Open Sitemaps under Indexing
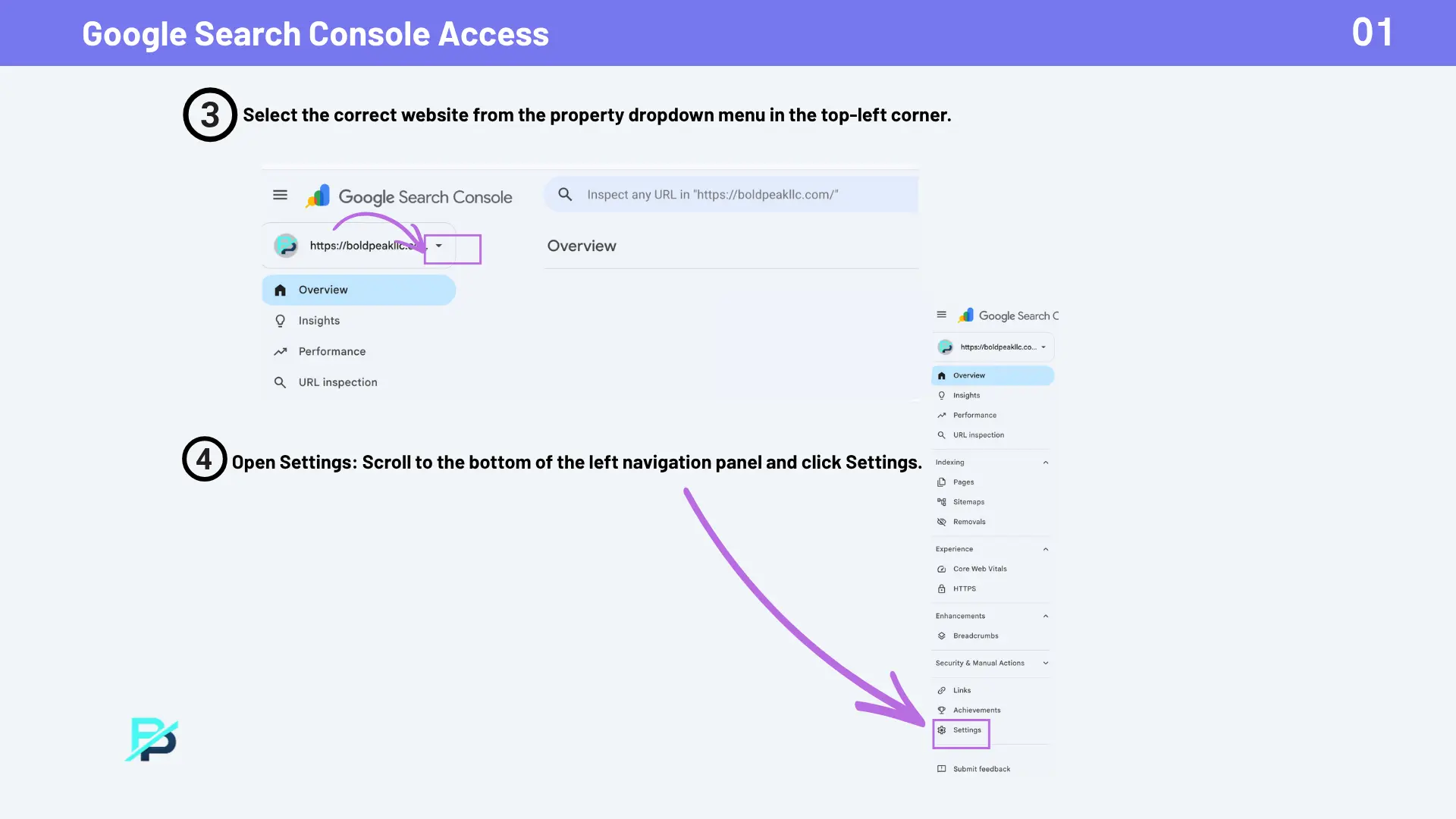The image size is (1456, 819). (x=968, y=502)
